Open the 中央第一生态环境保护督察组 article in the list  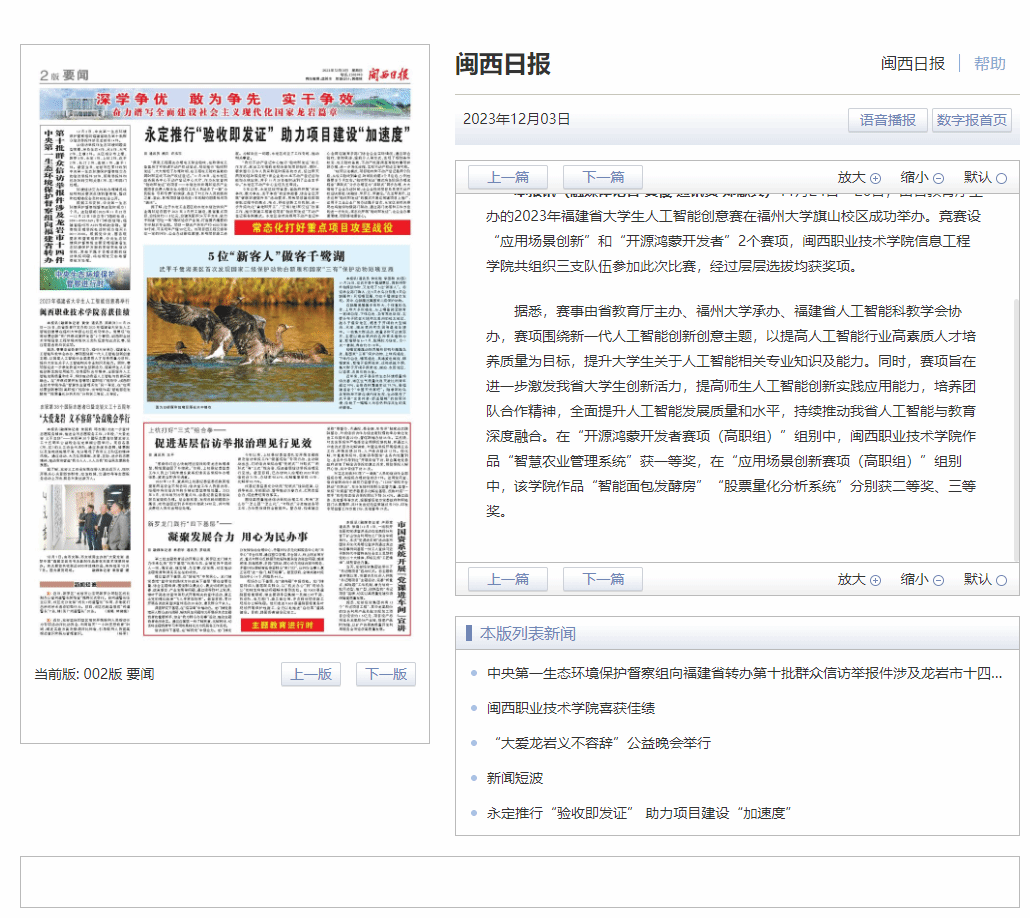pos(744,673)
